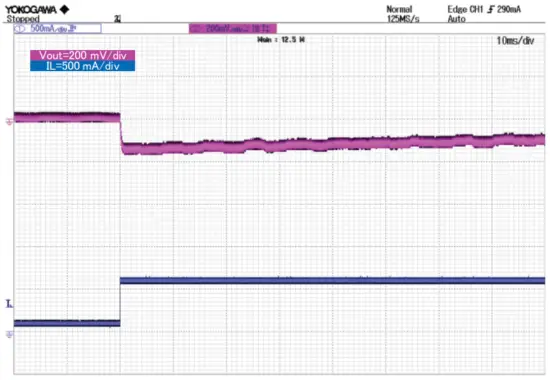Click the Main : 12.5 M record length
Image resolution: width=550 pixels, height=380 pixels.
[281, 40]
